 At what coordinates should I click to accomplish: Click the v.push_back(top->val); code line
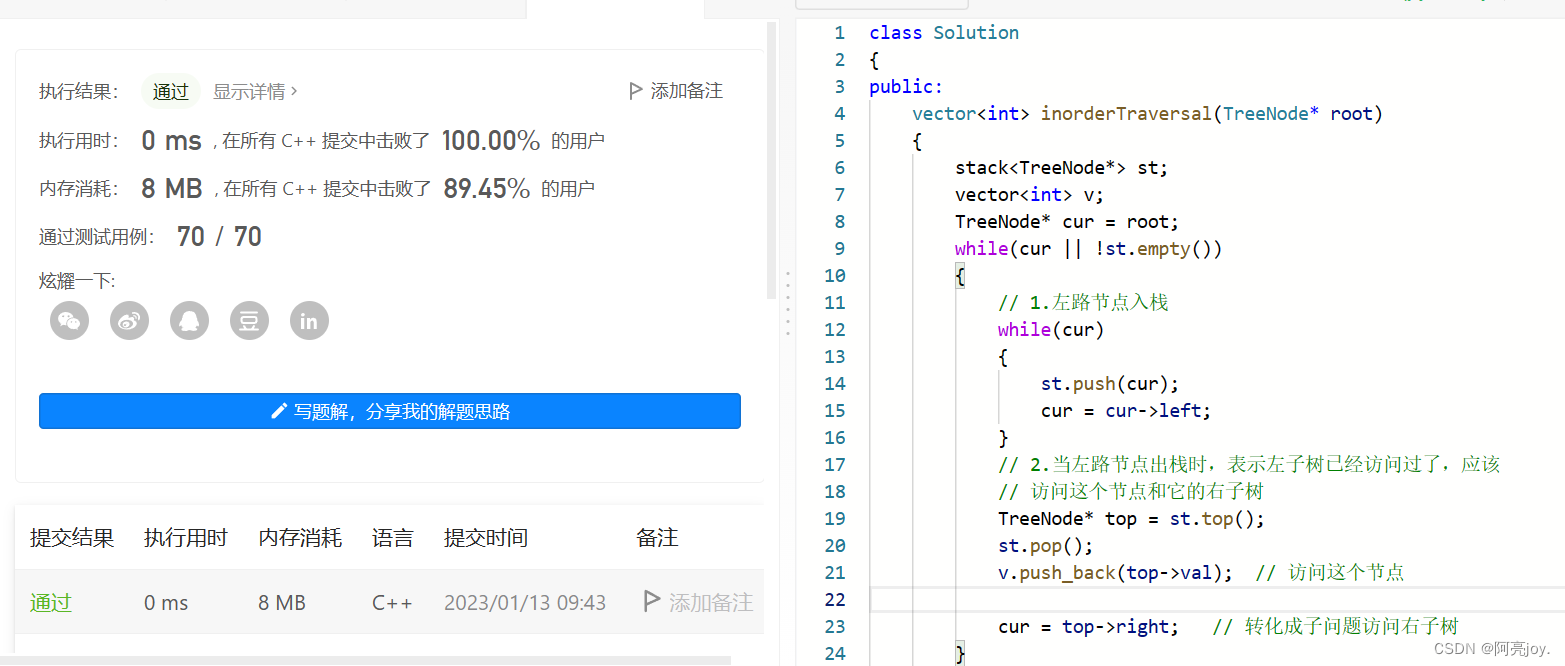tap(1115, 573)
